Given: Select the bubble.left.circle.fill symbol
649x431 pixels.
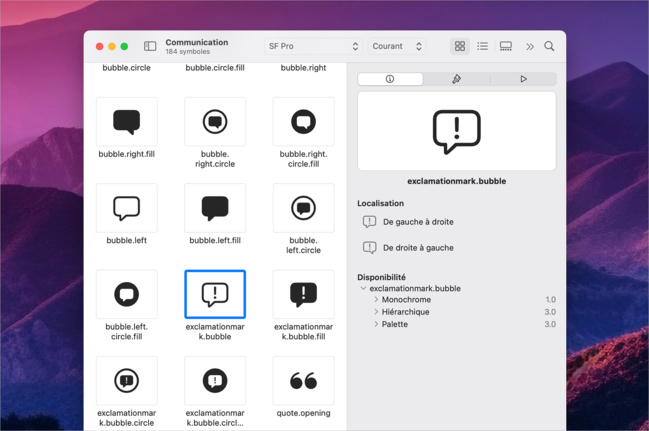Looking at the screenshot, I should [x=127, y=294].
